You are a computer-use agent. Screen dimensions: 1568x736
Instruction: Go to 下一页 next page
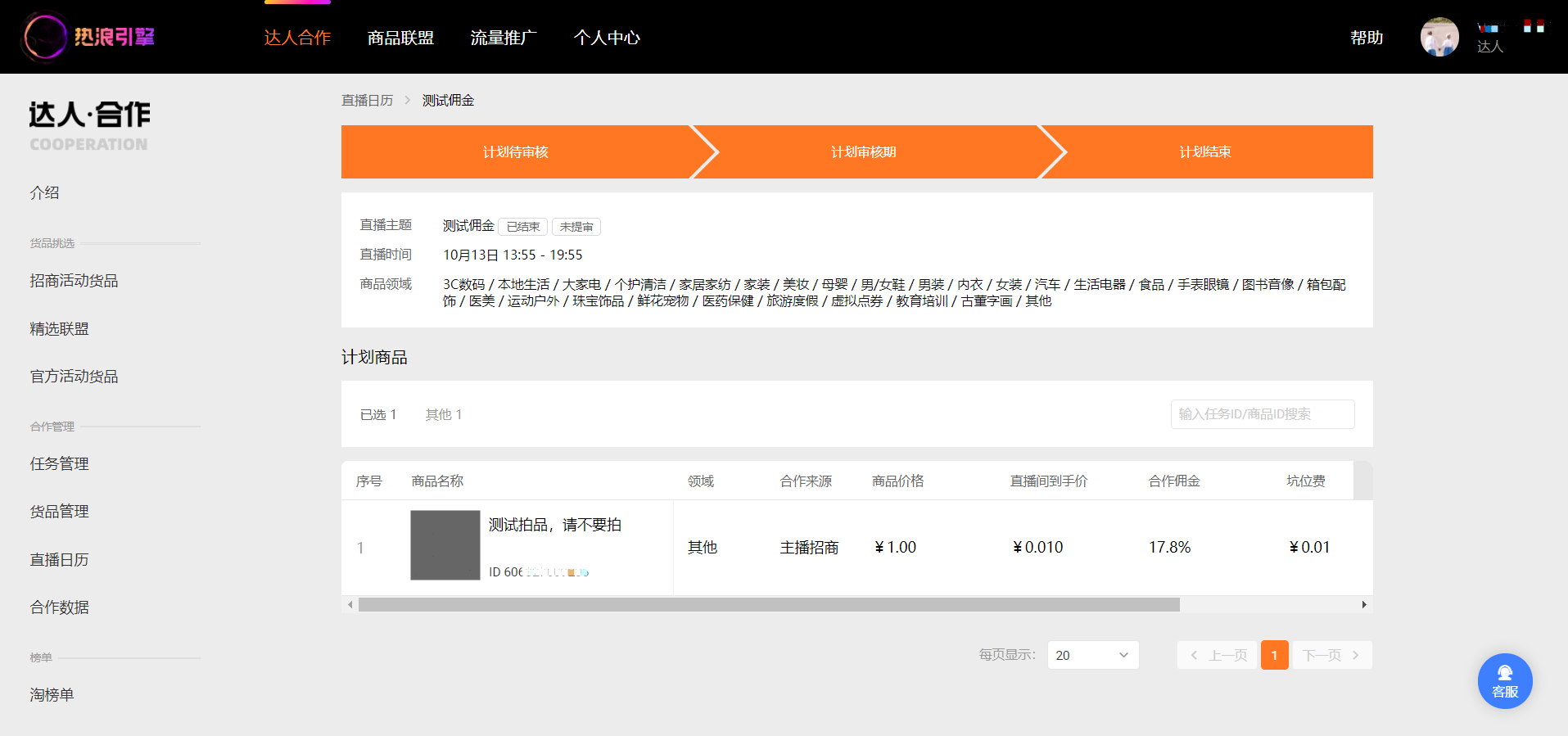tap(1331, 655)
